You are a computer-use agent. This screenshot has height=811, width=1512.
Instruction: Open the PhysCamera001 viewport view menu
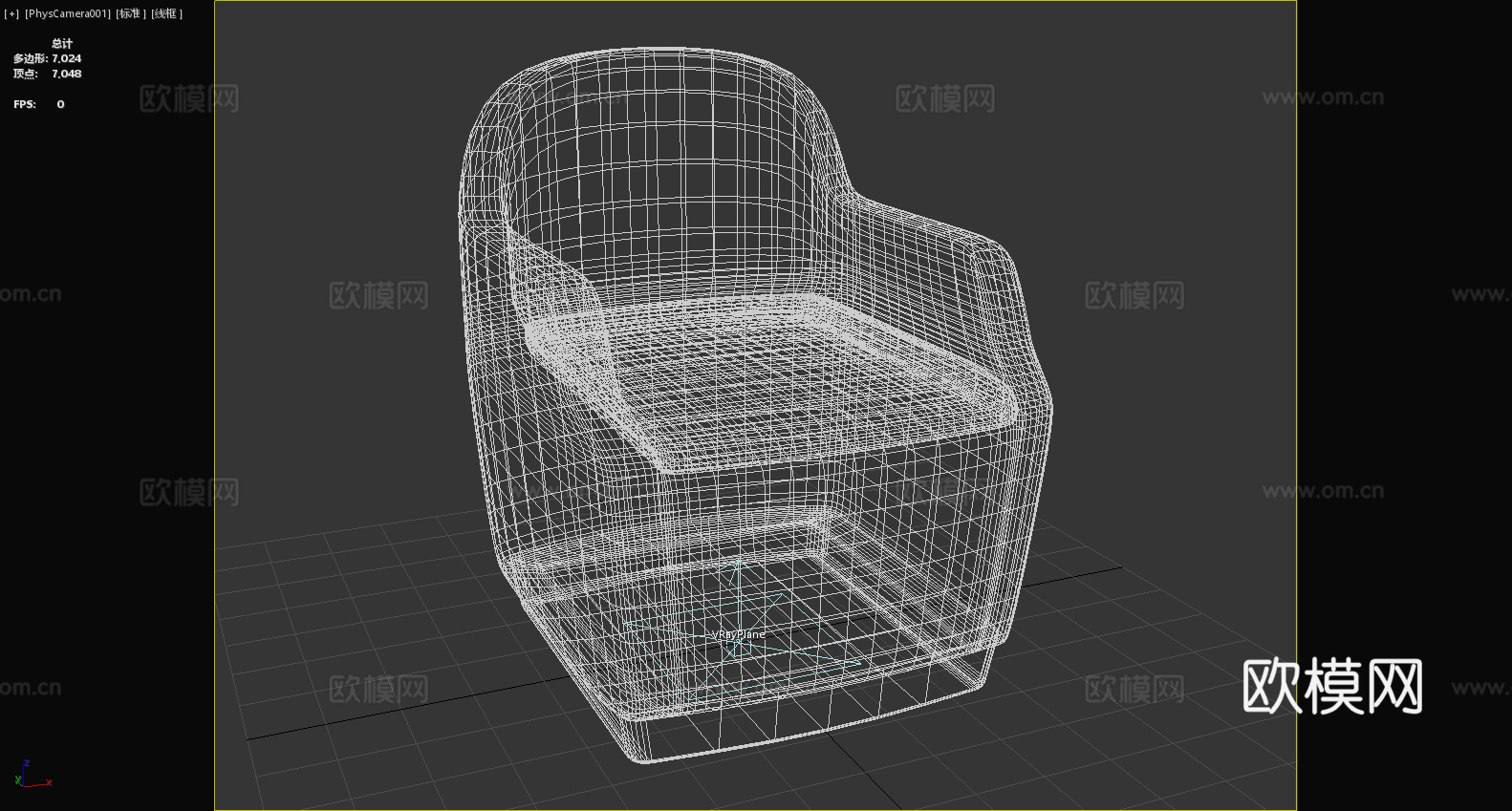coord(68,13)
